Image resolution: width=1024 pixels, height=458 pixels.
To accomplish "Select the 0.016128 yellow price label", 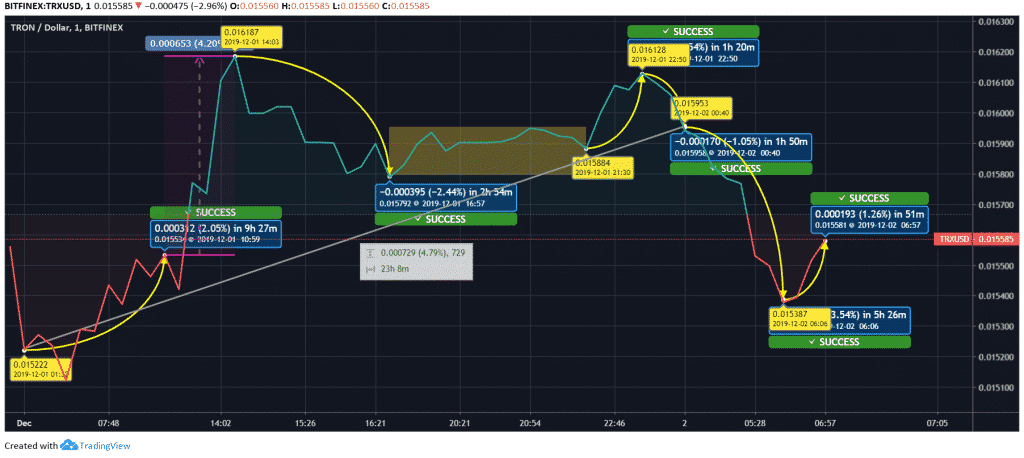I will [x=657, y=55].
